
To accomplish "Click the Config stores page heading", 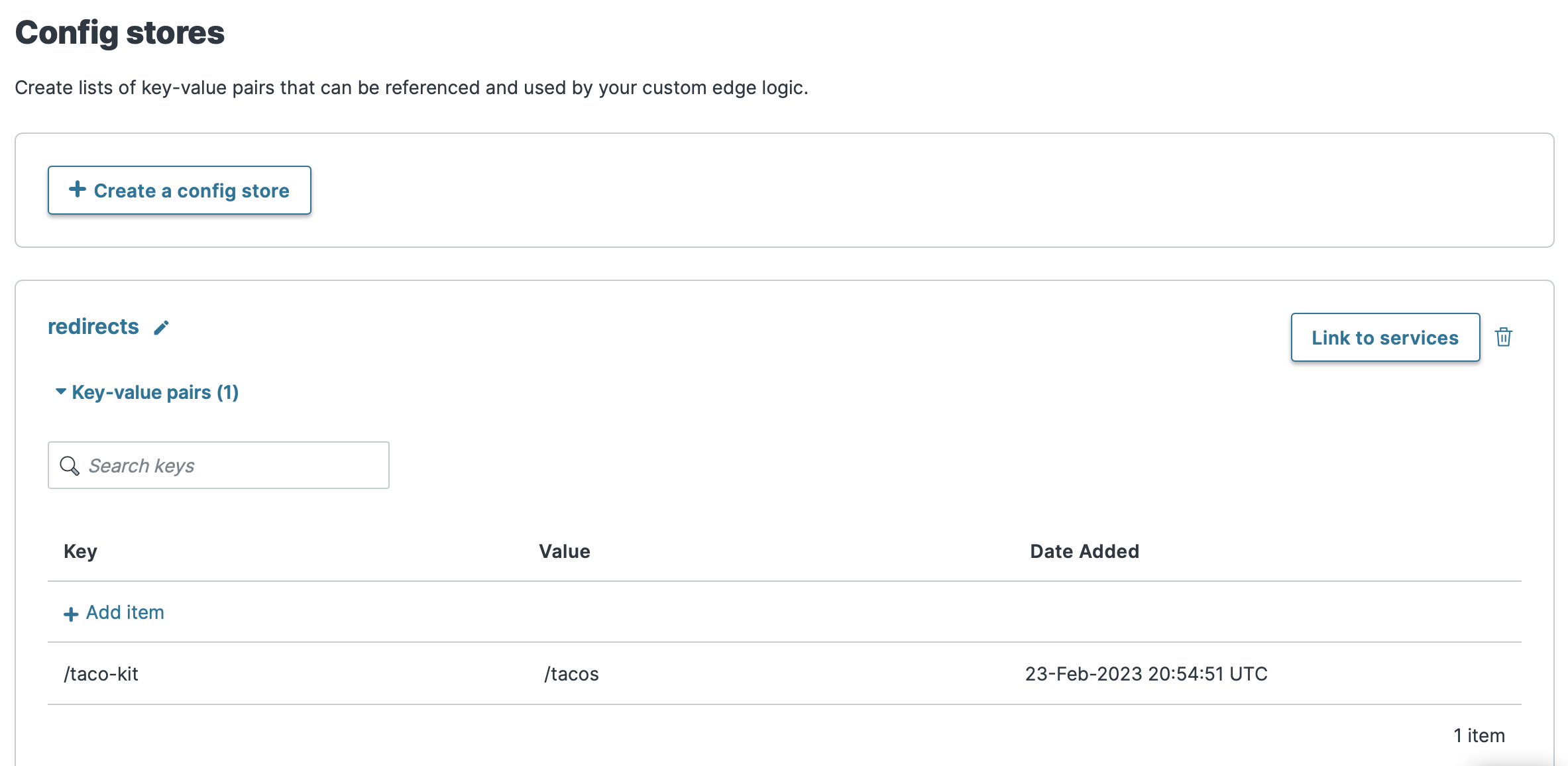I will (x=121, y=32).
